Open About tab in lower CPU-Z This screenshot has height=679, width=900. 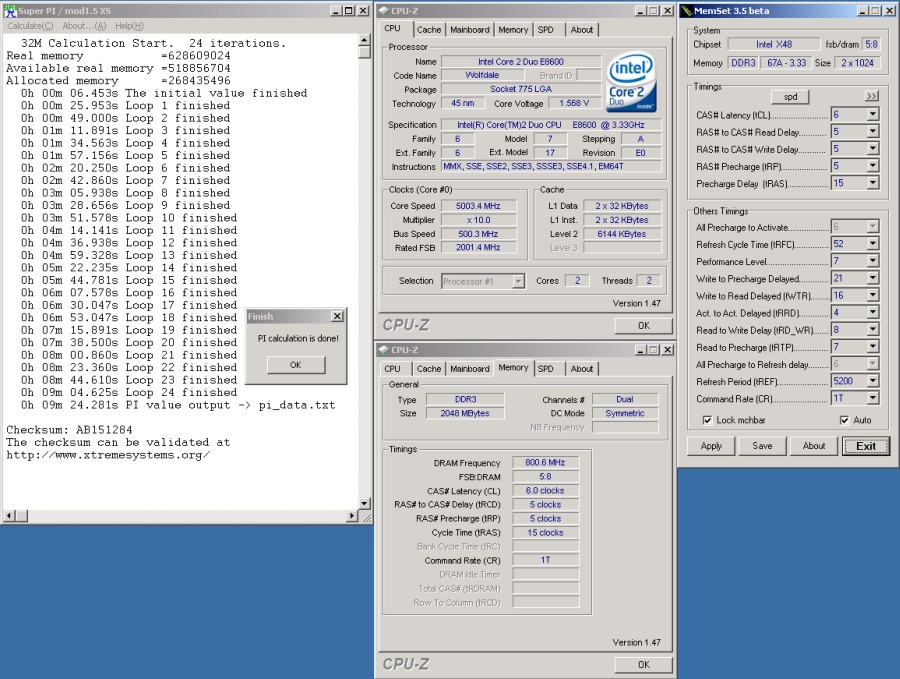[581, 369]
